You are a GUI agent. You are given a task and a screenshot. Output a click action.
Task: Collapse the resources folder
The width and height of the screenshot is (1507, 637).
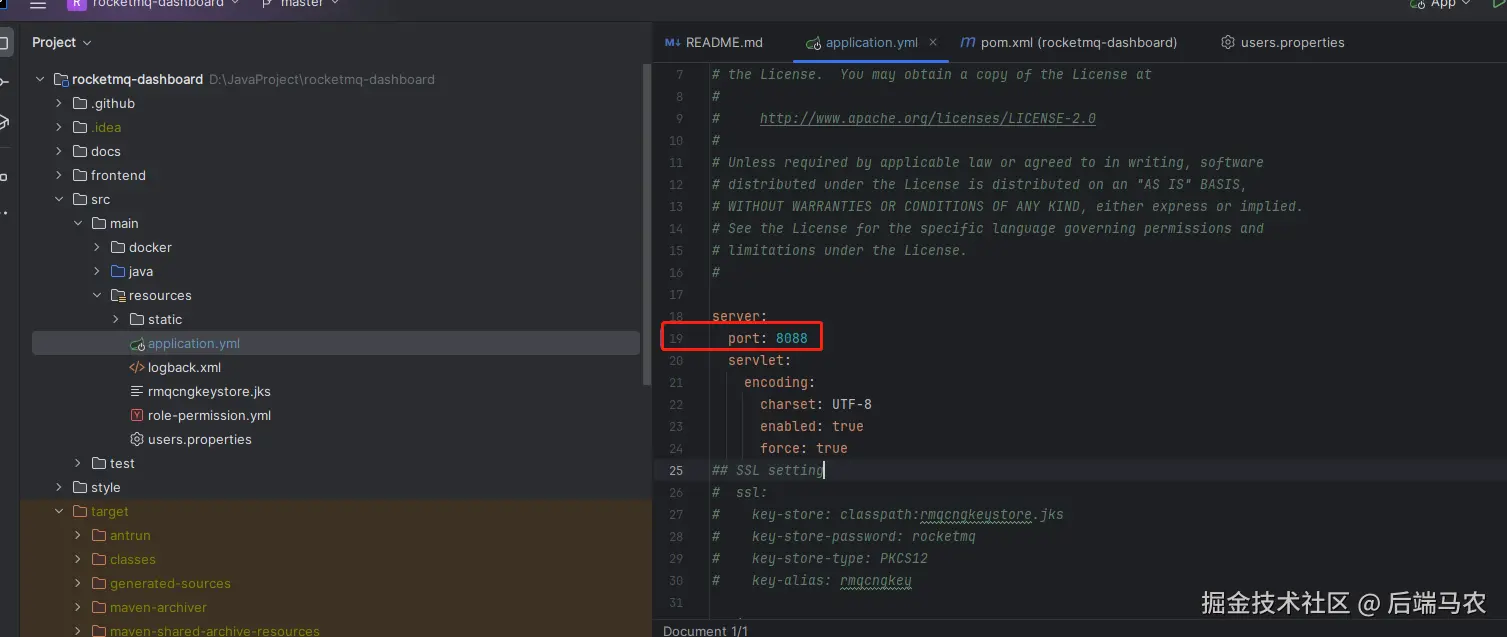pyautogui.click(x=97, y=296)
